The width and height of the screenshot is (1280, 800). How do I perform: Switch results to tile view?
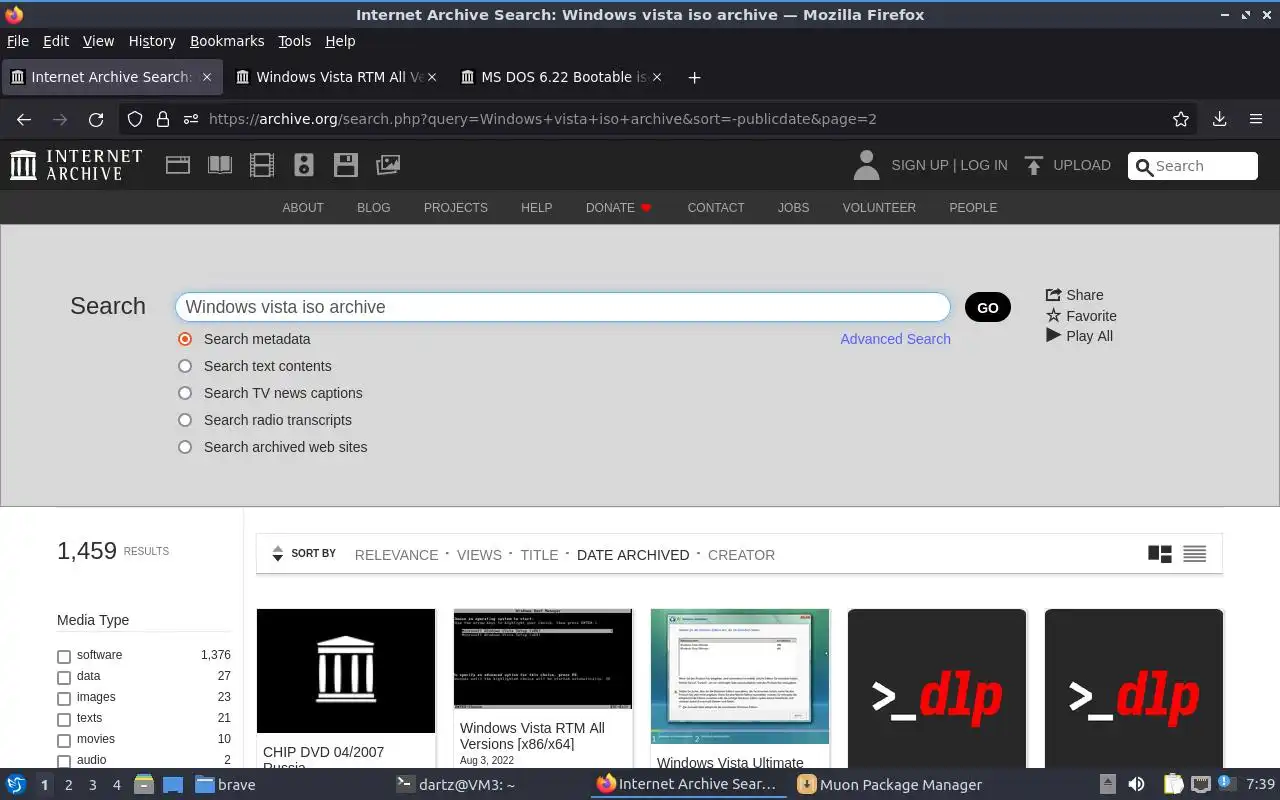pyautogui.click(x=1160, y=554)
